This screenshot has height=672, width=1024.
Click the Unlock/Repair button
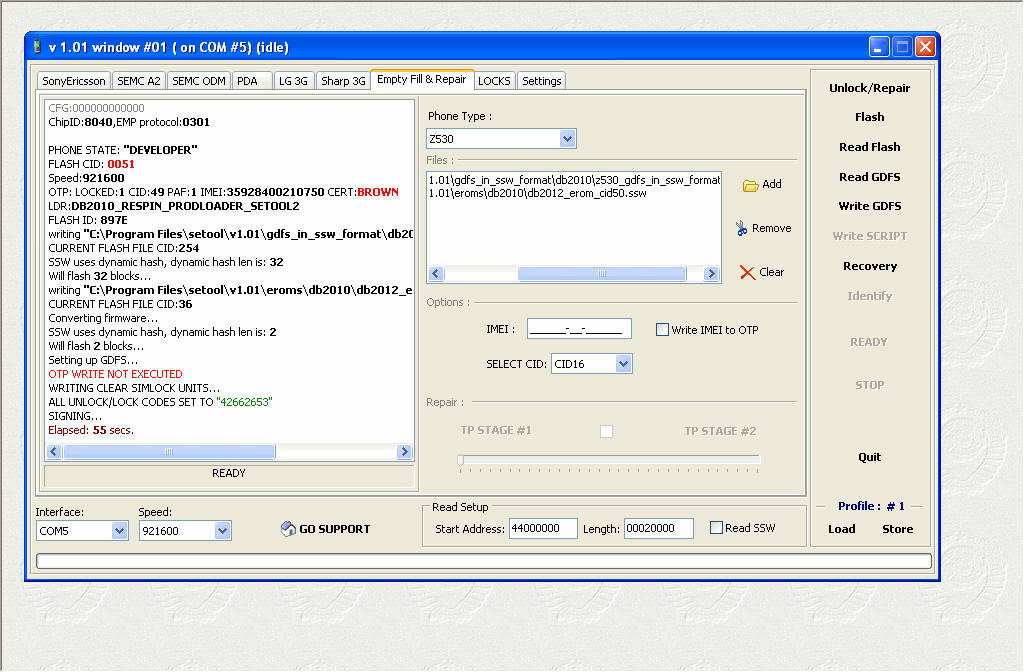[869, 88]
